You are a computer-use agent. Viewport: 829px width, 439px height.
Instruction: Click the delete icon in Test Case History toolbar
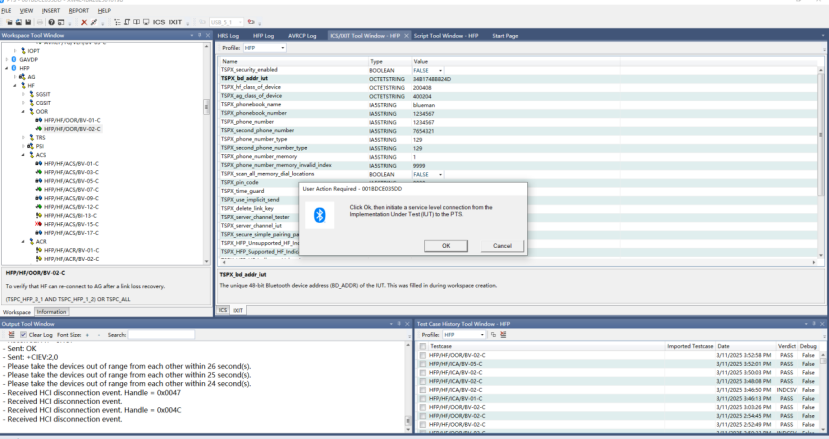click(503, 335)
